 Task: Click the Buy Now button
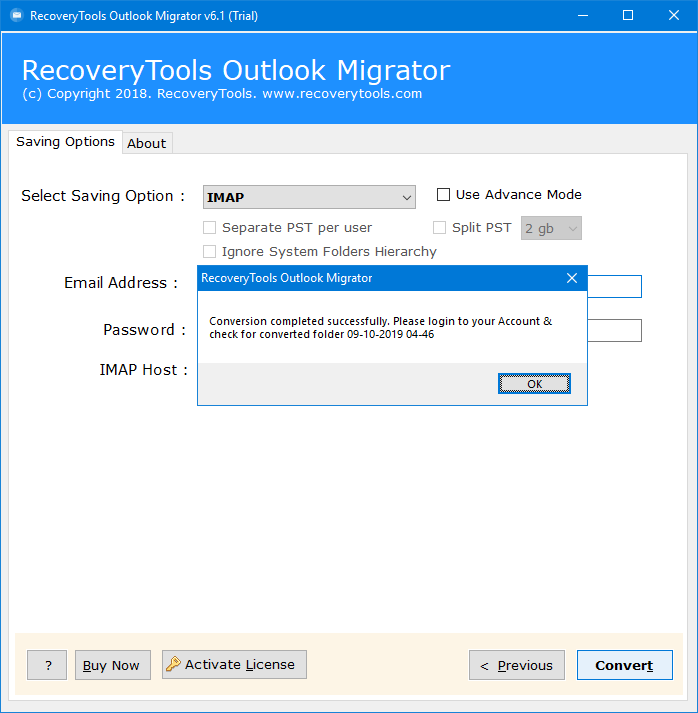coord(112,665)
